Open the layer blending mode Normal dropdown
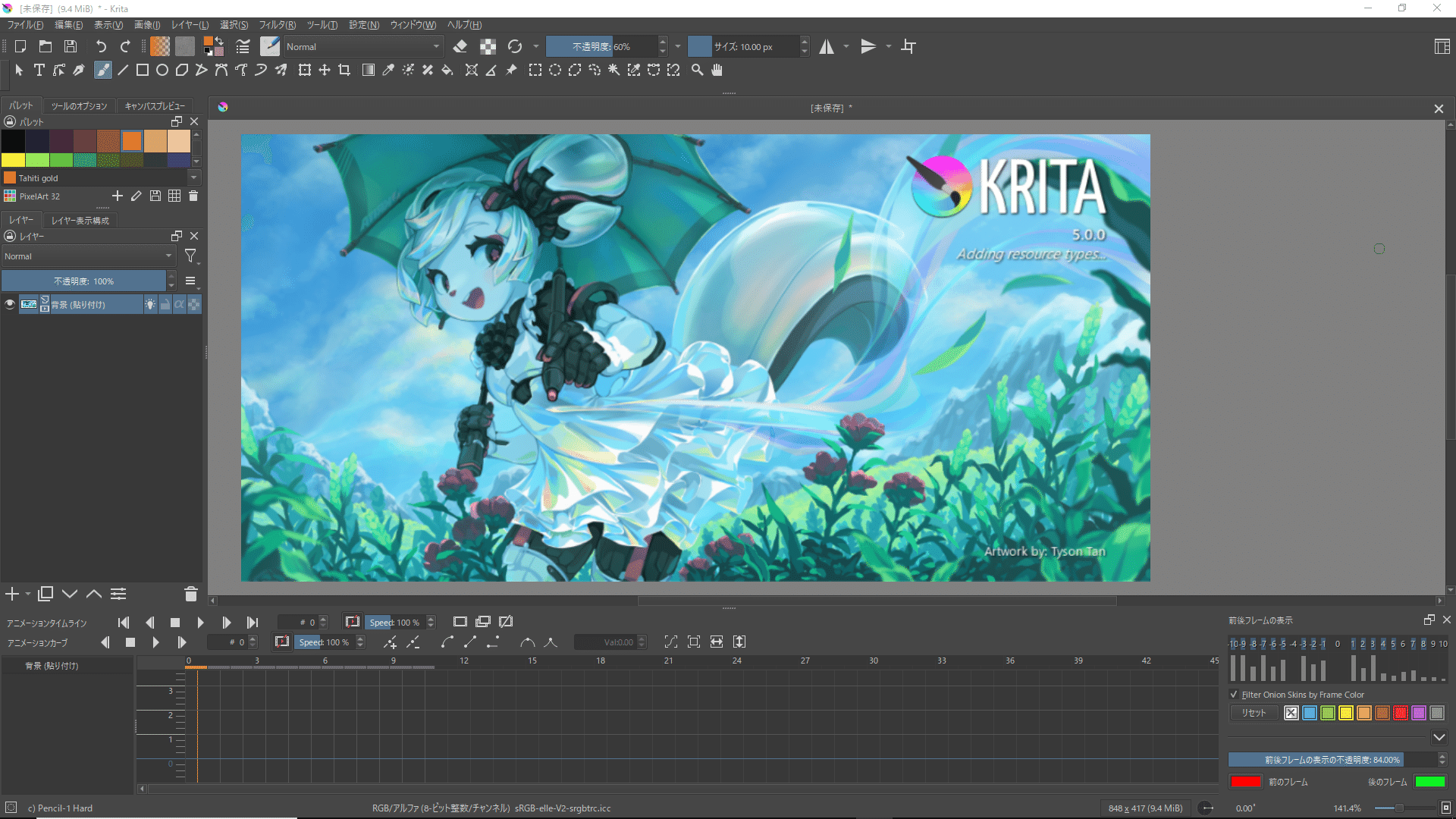The height and width of the screenshot is (819, 1456). pyautogui.click(x=88, y=256)
